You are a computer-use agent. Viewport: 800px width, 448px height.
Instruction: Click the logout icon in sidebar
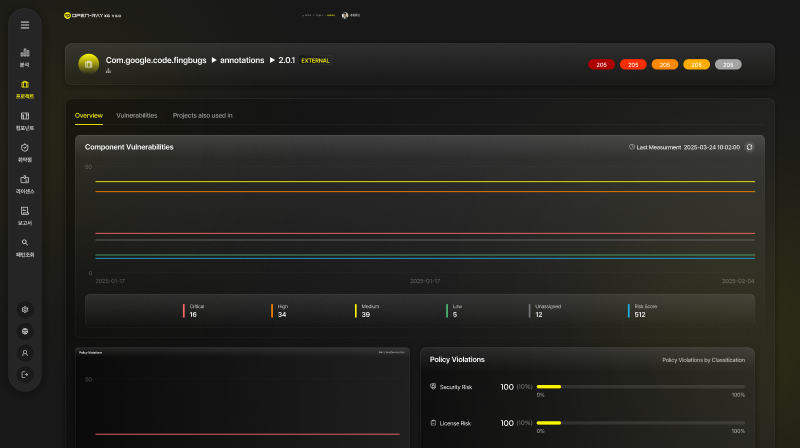[x=24, y=375]
